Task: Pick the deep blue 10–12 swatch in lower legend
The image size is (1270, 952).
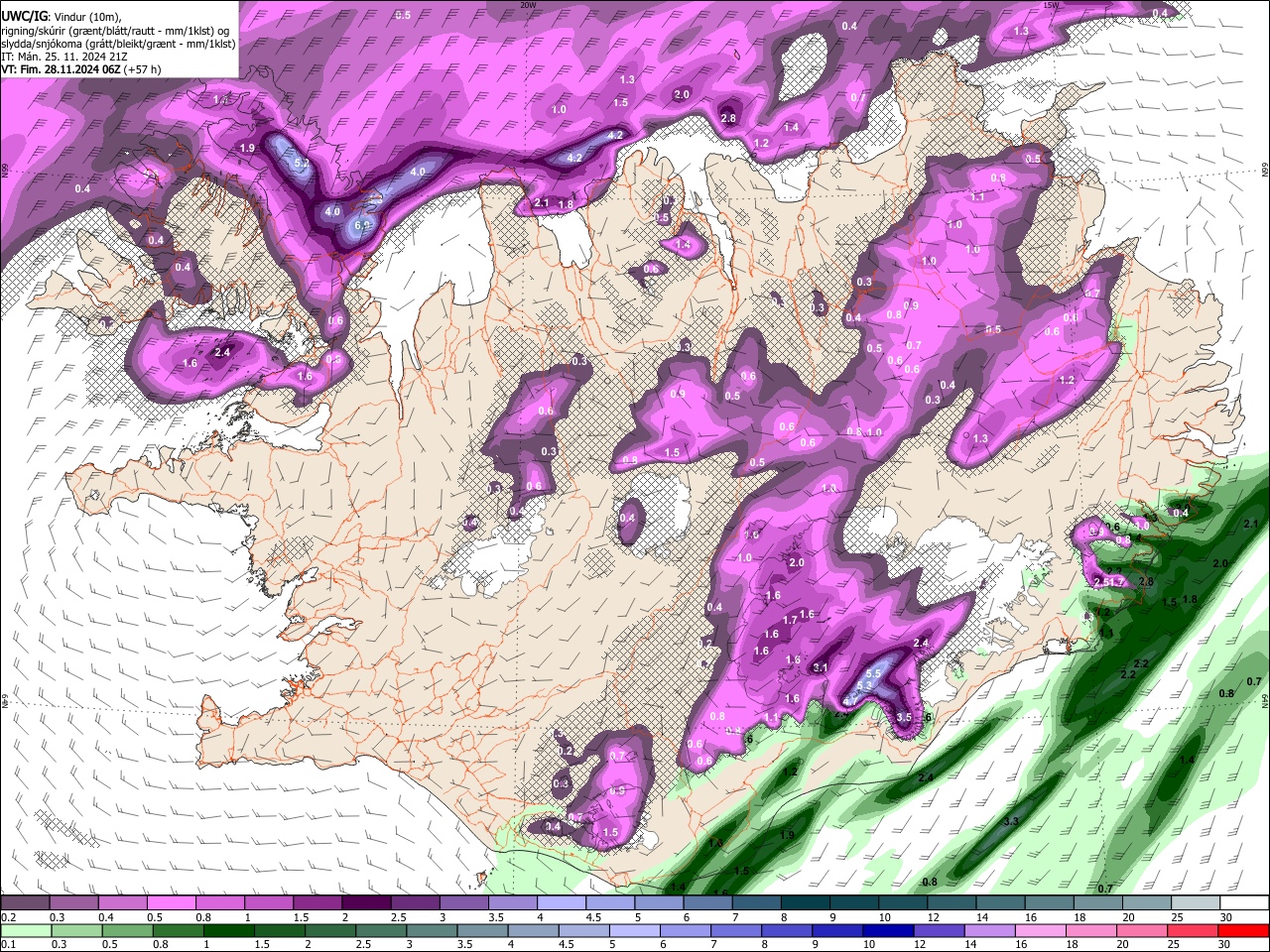Action: tap(888, 930)
